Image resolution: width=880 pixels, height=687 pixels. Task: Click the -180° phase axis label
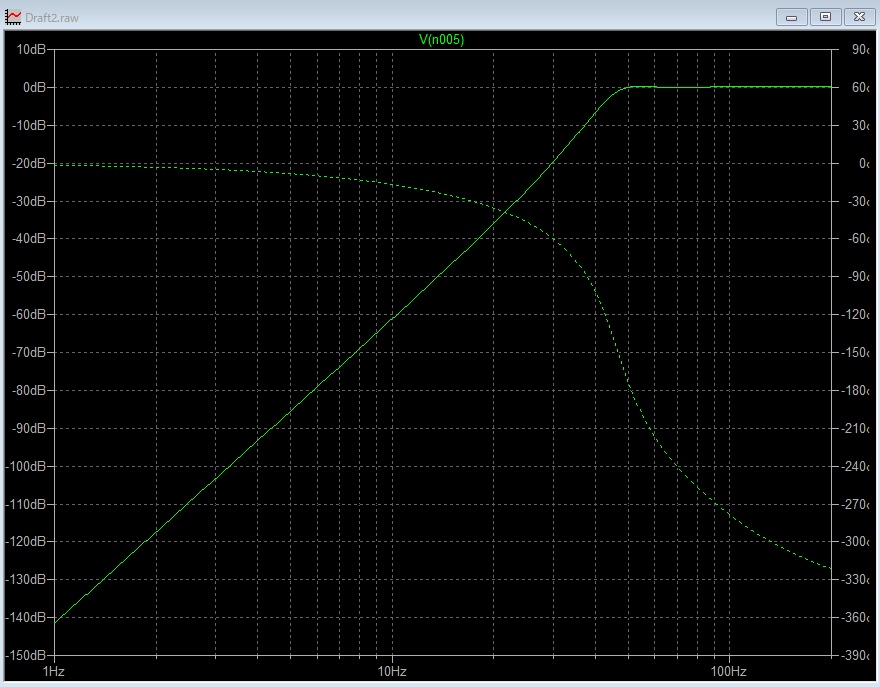(x=856, y=390)
